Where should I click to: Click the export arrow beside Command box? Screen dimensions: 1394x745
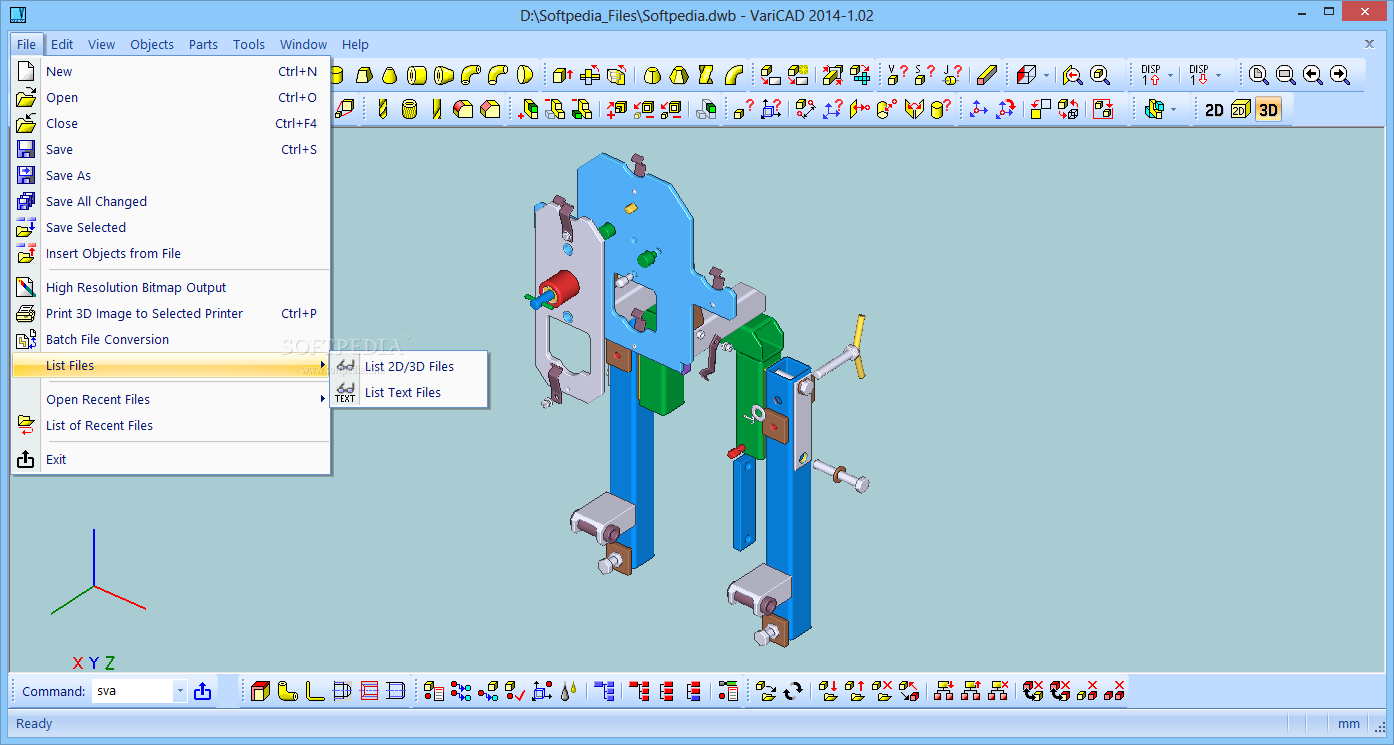[x=203, y=691]
